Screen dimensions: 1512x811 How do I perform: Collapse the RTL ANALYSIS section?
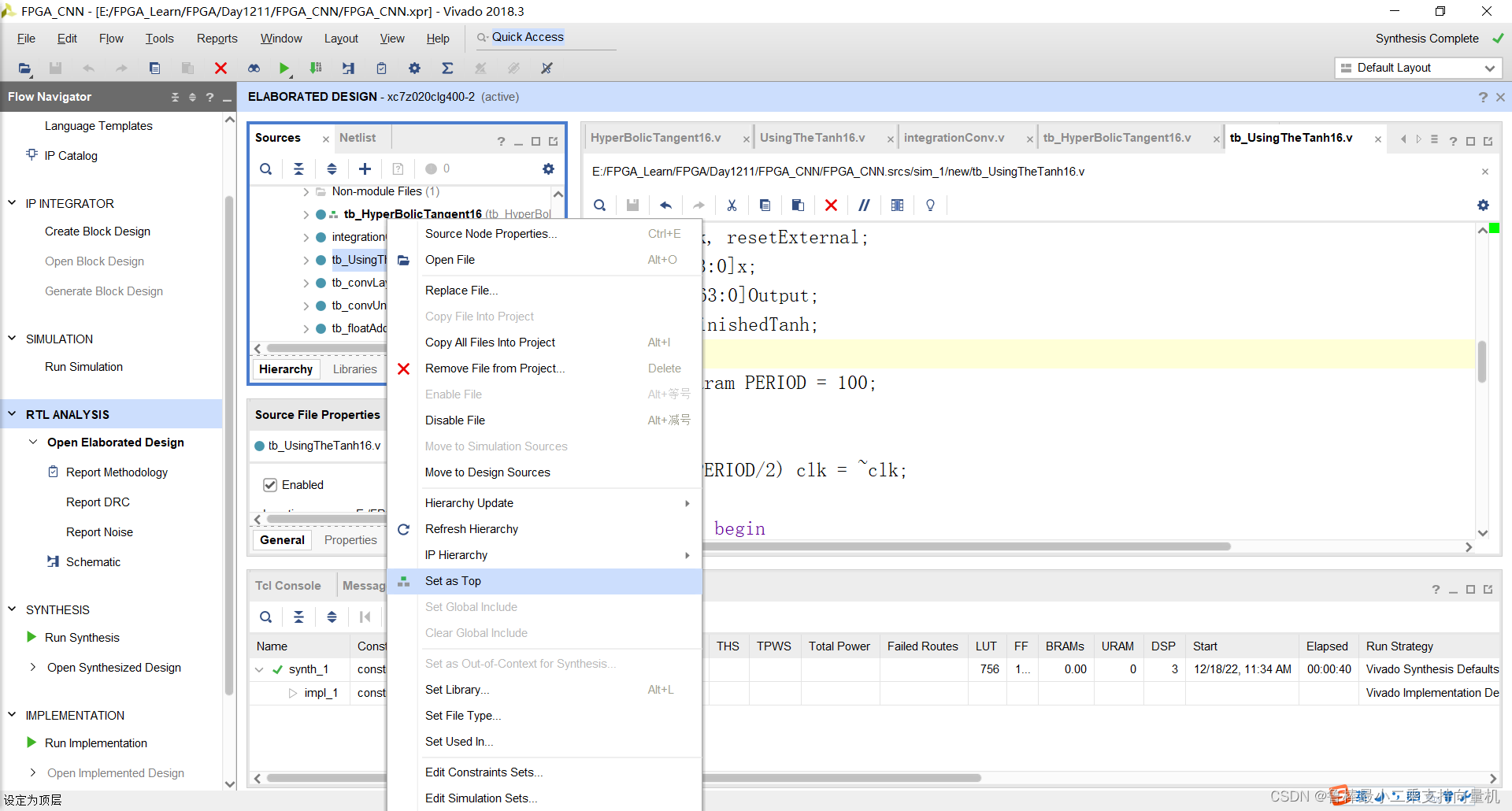tap(12, 414)
